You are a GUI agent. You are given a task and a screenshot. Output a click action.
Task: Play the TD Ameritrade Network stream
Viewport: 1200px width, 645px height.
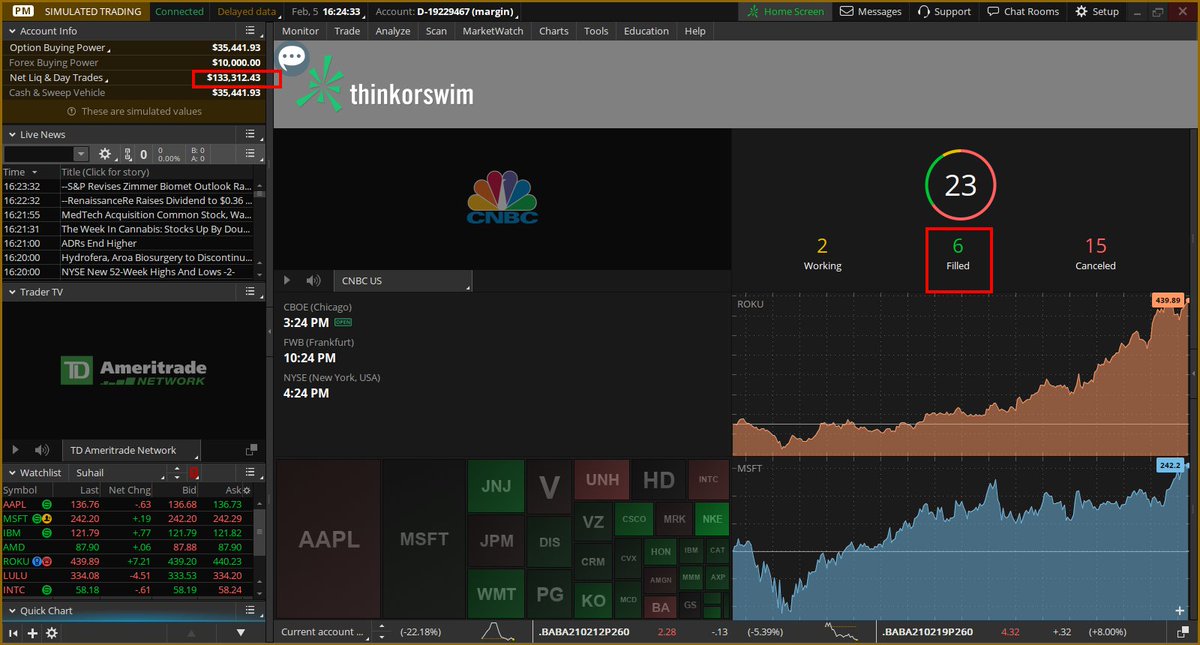[15, 450]
